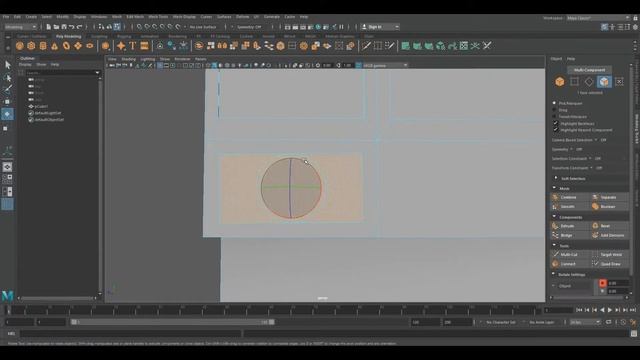
Task: Click the Type text tool shelf icon
Action: point(133,46)
